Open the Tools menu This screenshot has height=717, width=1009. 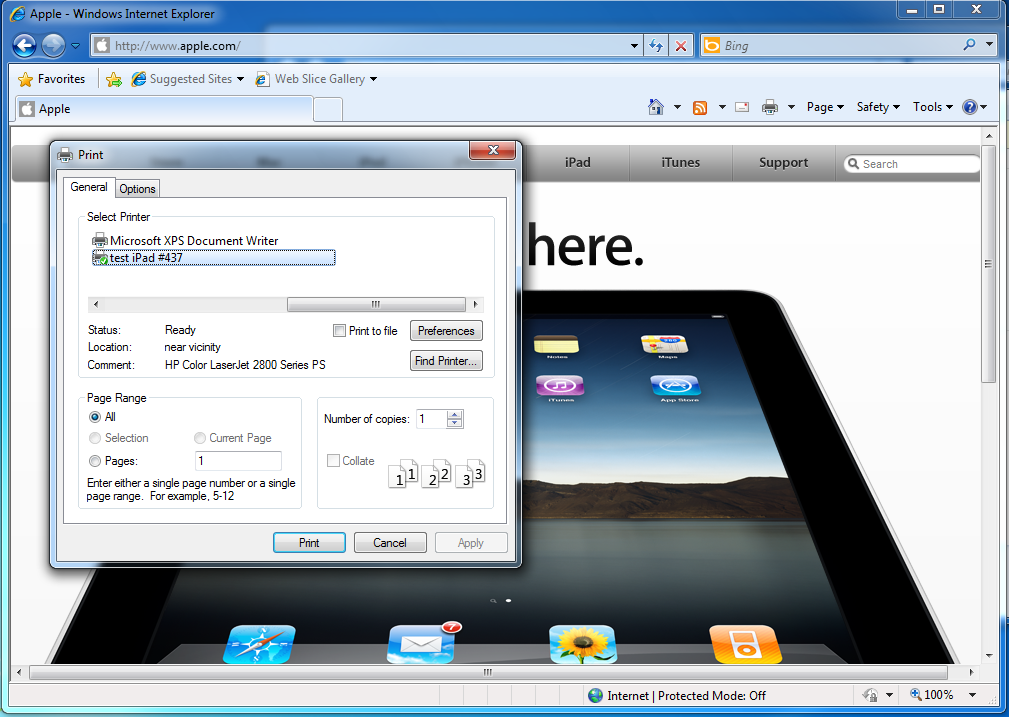[x=932, y=107]
